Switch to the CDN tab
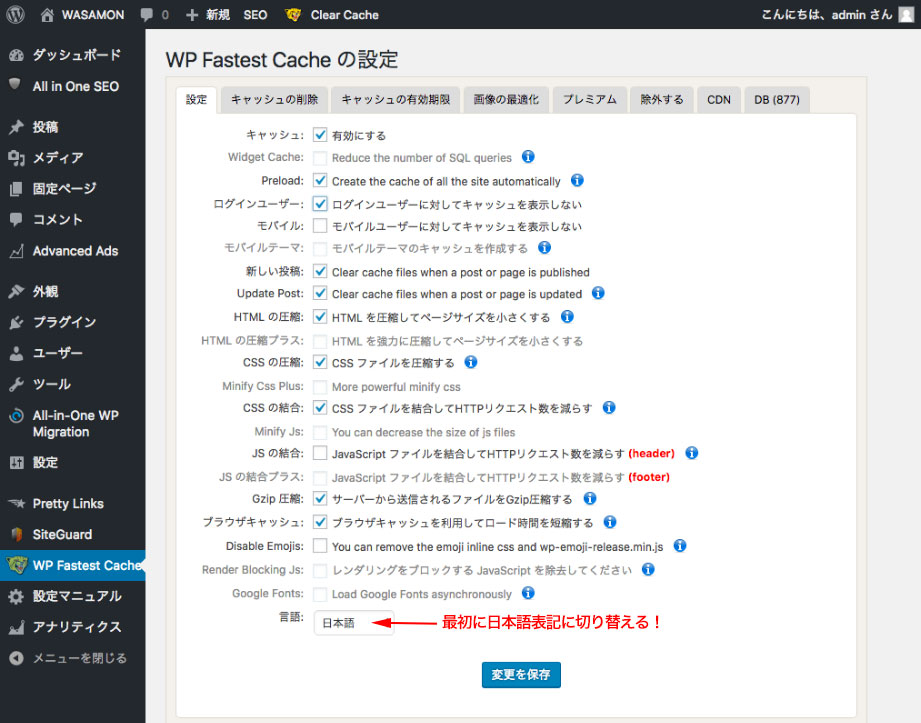Image resolution: width=921 pixels, height=723 pixels. pos(719,100)
